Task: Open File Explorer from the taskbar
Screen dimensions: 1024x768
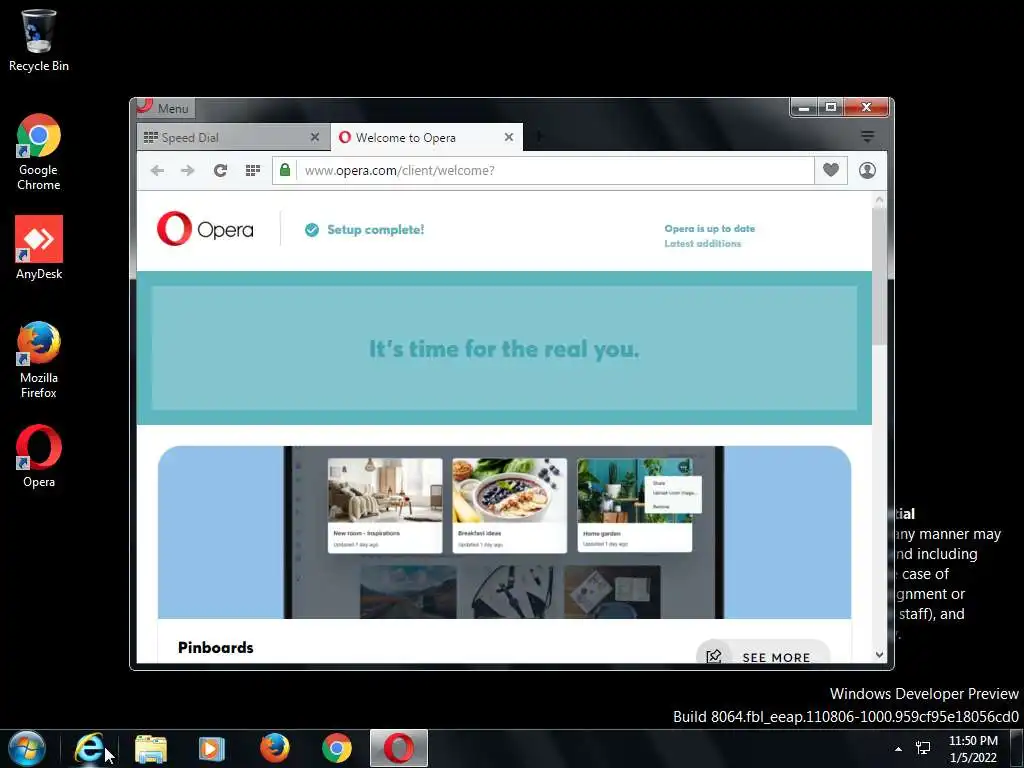Action: coord(151,748)
